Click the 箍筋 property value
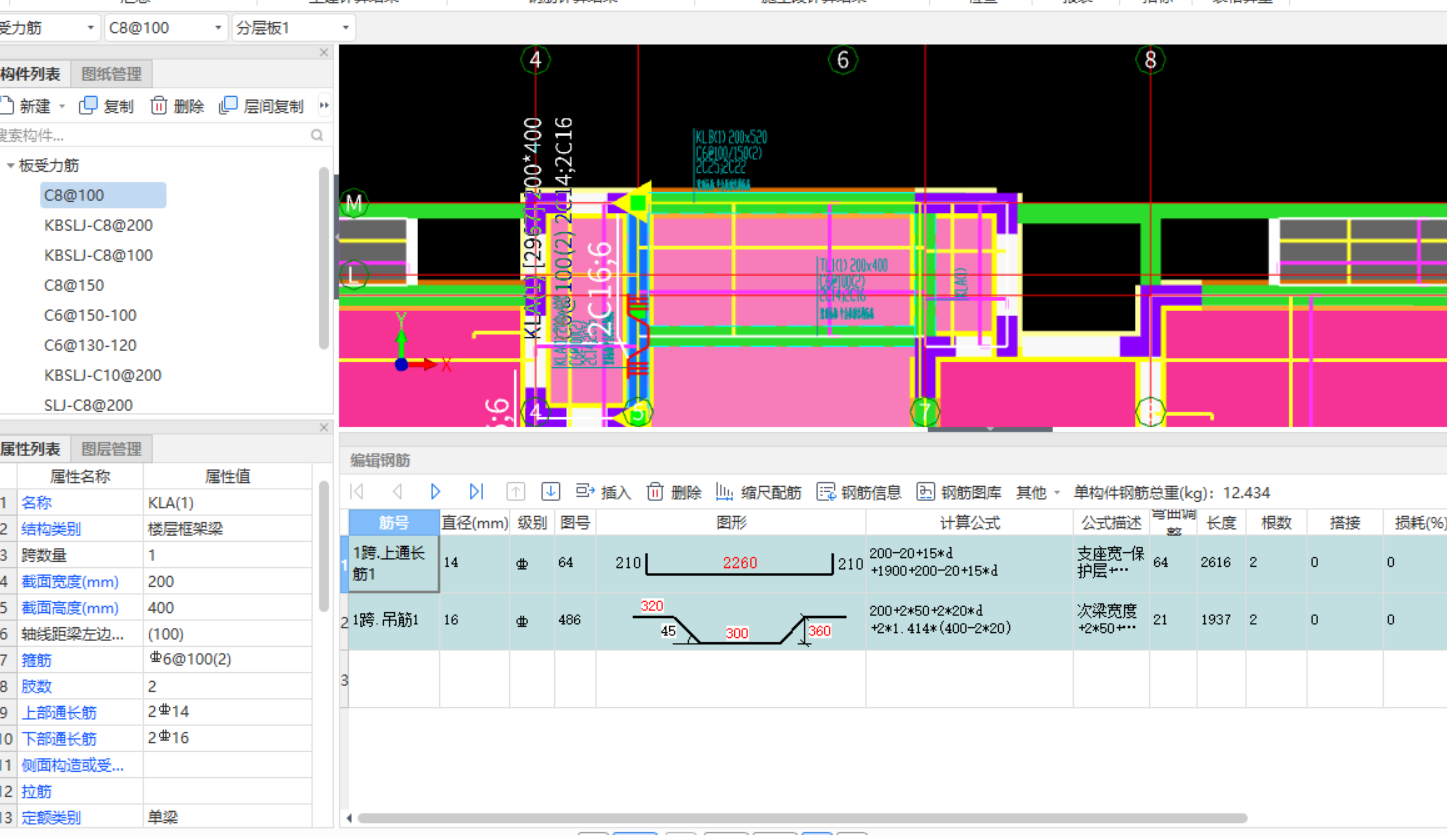The height and width of the screenshot is (835, 1447). click(230, 660)
